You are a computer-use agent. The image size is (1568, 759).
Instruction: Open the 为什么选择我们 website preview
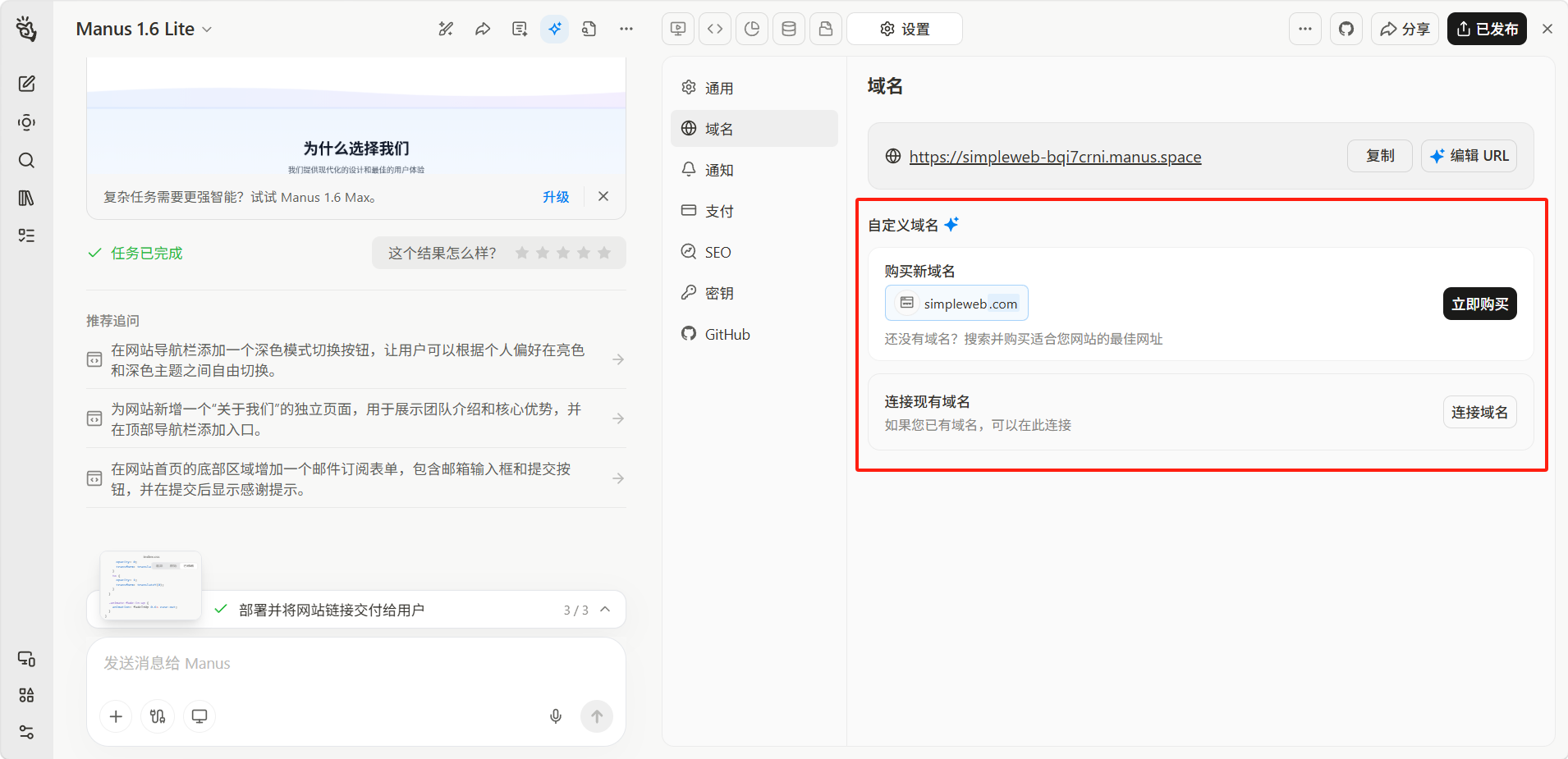[356, 117]
